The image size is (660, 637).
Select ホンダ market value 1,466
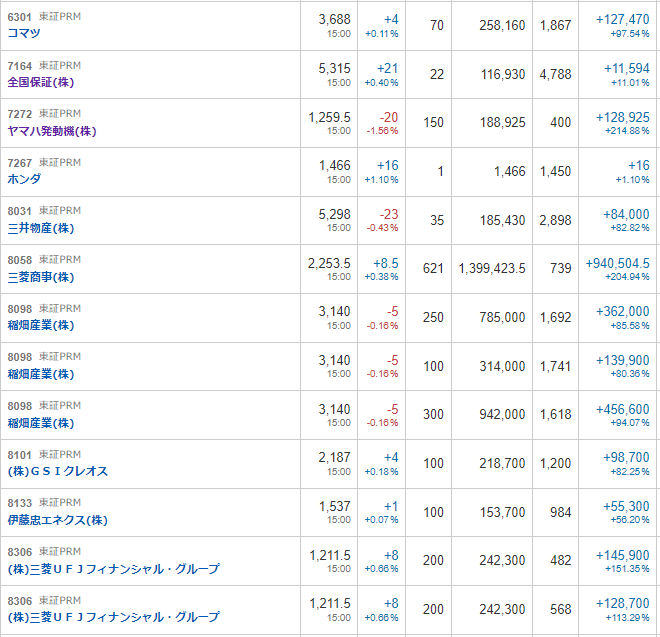click(510, 171)
